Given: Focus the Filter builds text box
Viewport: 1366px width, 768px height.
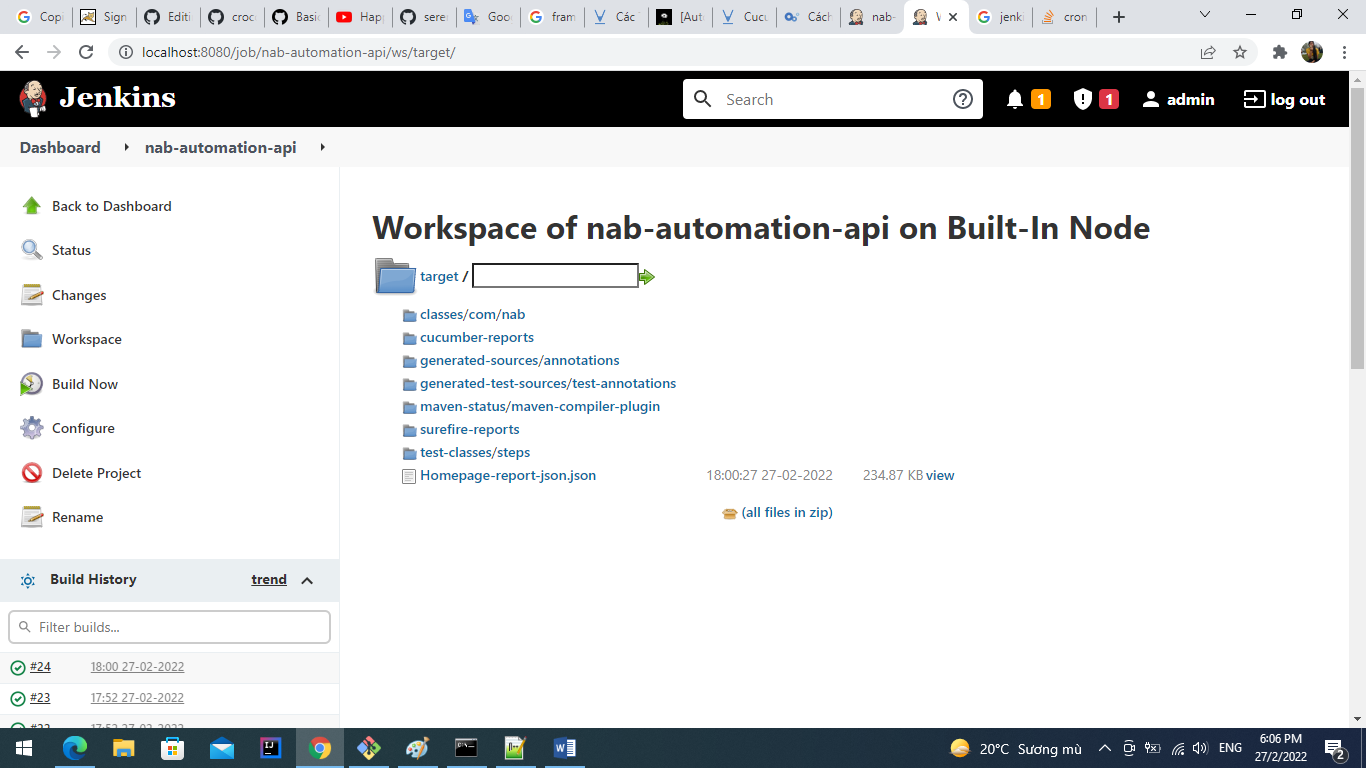Looking at the screenshot, I should pyautogui.click(x=169, y=627).
